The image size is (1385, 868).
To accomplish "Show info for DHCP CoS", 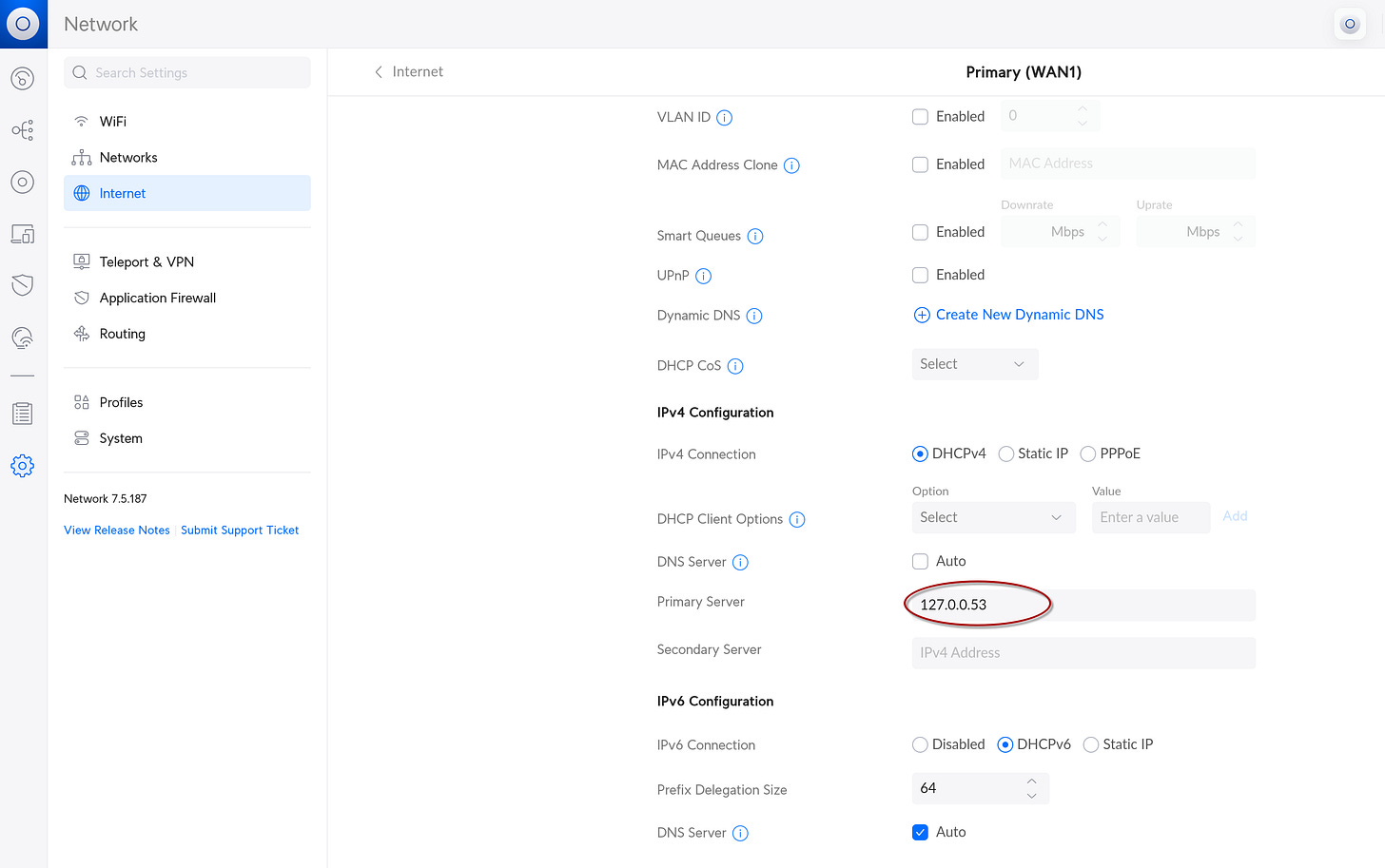I will click(735, 366).
